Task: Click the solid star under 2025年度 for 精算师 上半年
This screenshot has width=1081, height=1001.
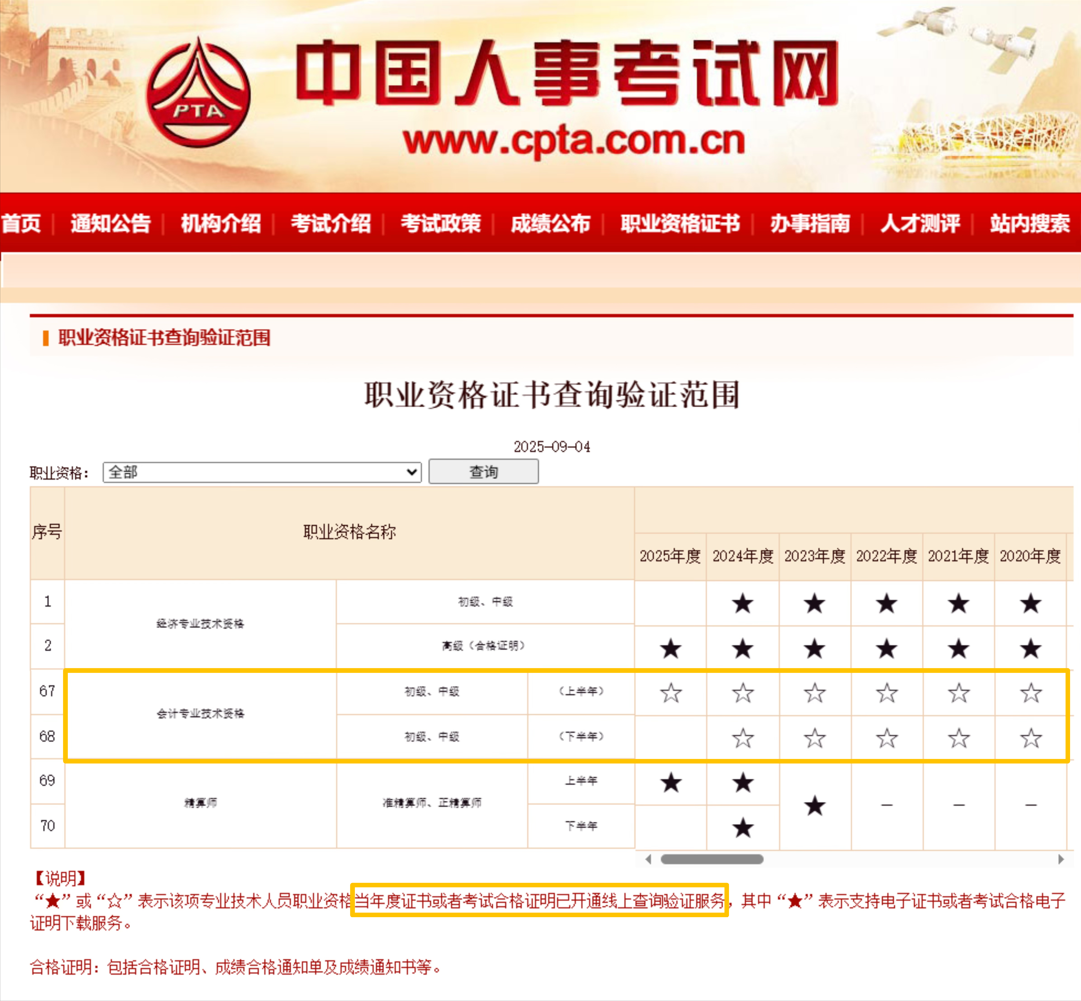Action: [x=669, y=784]
